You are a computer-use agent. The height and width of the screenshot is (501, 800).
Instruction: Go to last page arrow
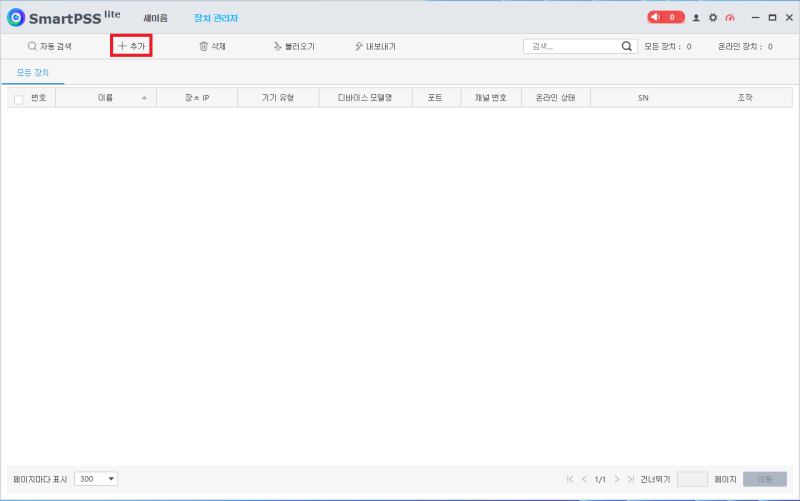pos(631,479)
